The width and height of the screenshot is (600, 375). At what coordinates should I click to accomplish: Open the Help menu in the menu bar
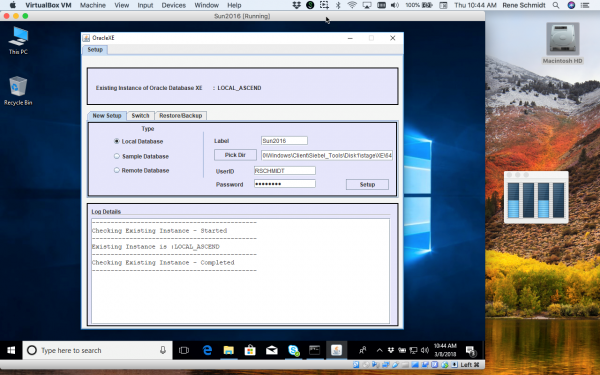click(234, 5)
